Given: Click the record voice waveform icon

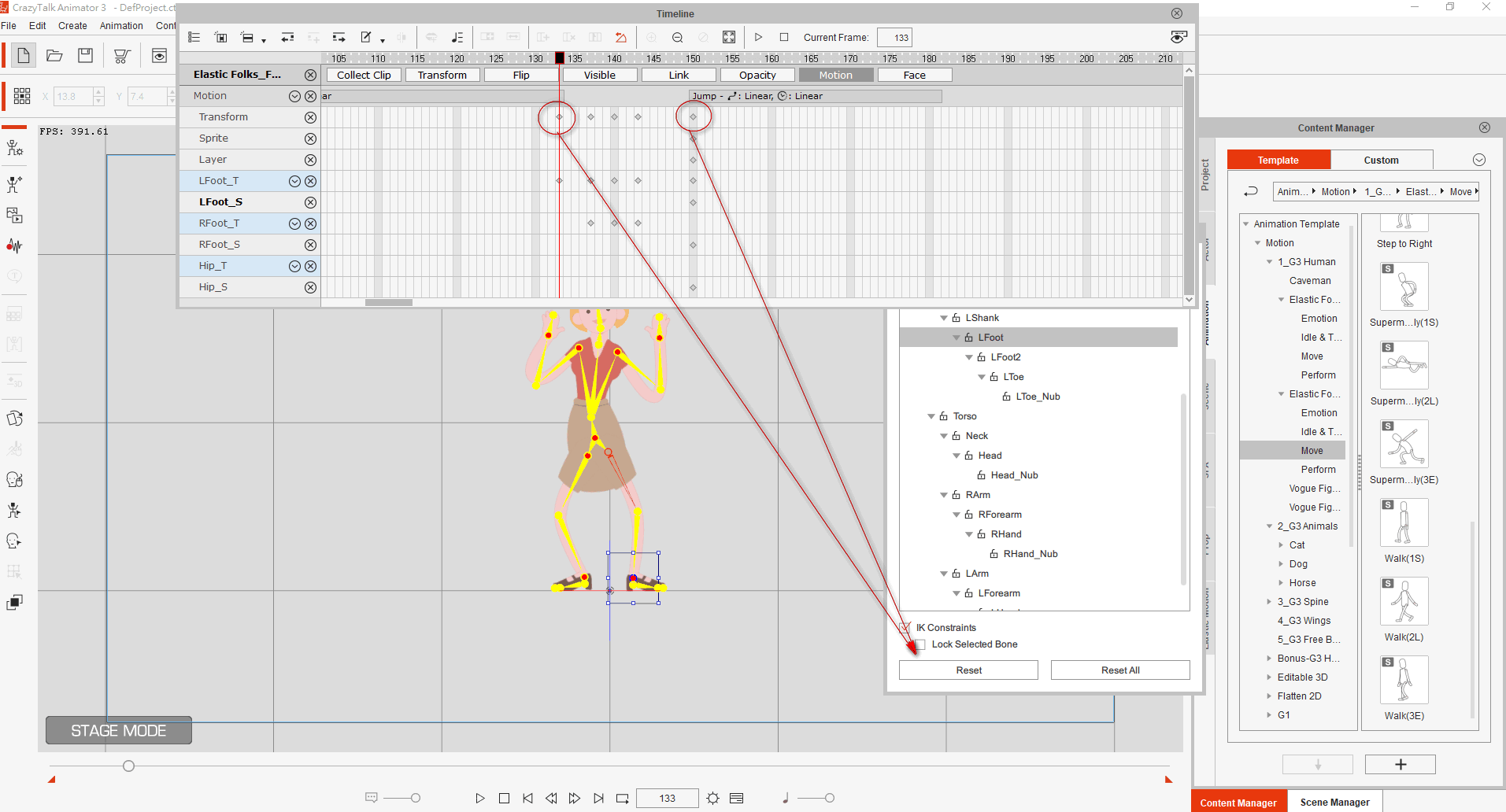Looking at the screenshot, I should [14, 245].
